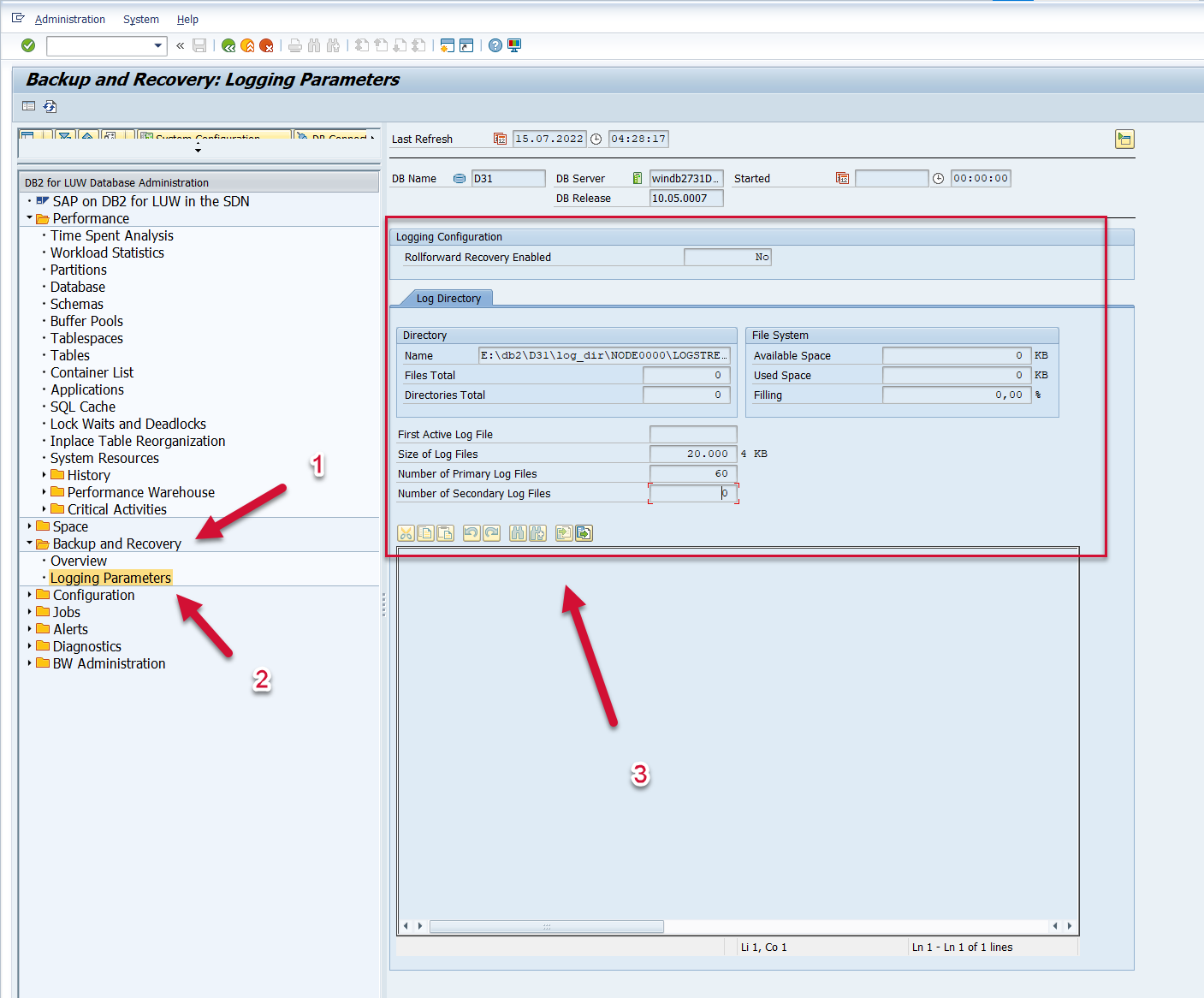Expand the Configuration folder
This screenshot has height=998, width=1204.
point(29,595)
